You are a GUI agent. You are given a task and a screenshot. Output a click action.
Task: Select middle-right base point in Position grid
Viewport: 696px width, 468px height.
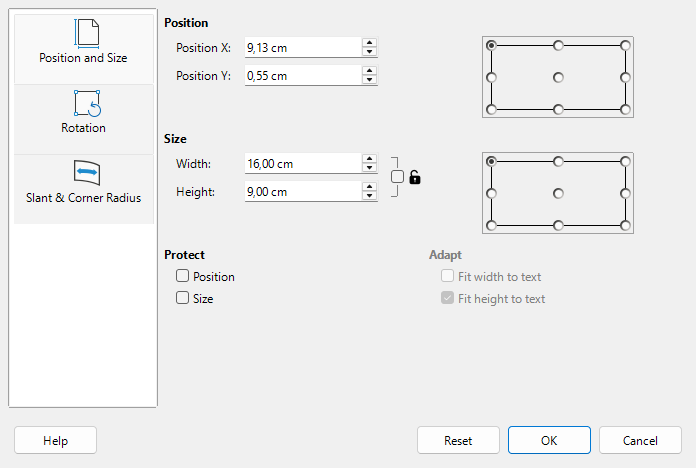point(625,78)
